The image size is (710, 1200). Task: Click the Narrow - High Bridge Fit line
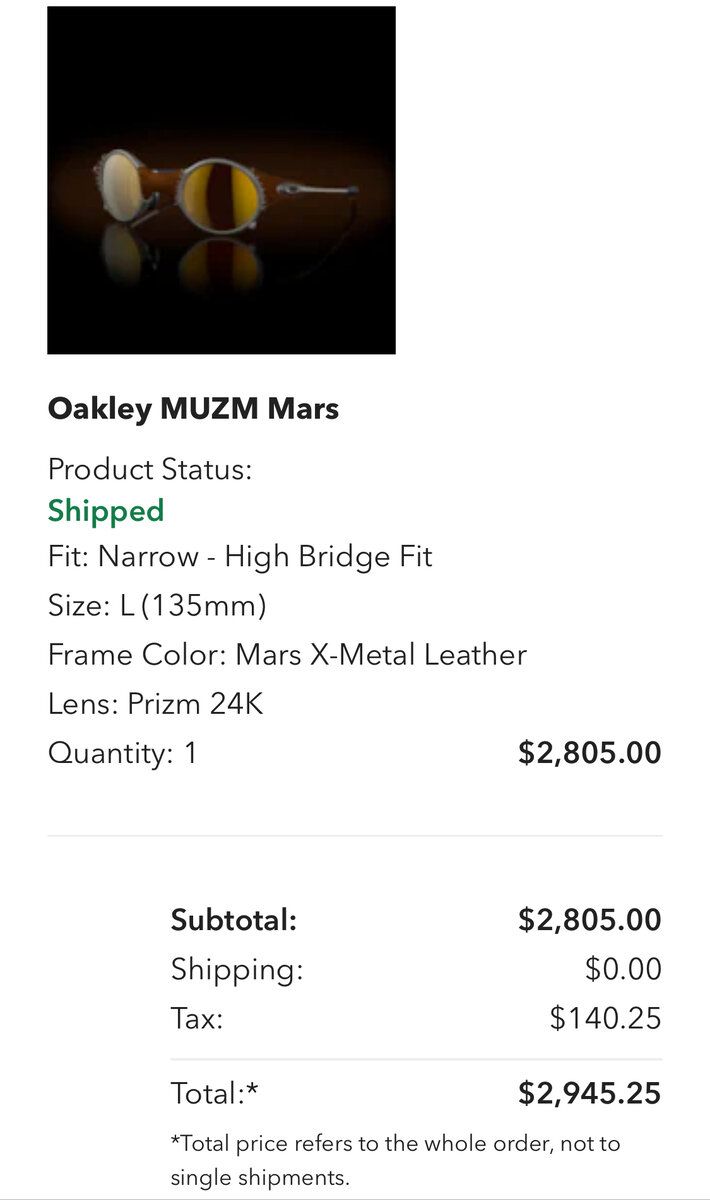(240, 556)
